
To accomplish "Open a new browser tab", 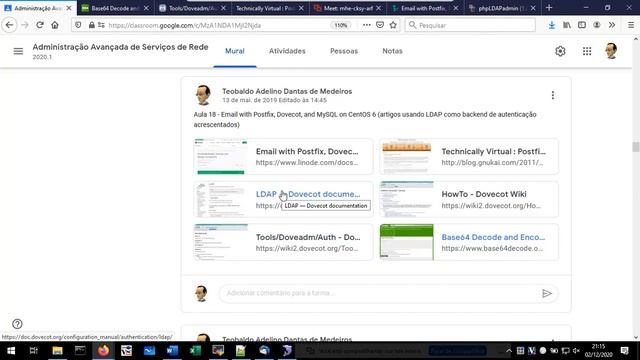I will click(x=549, y=8).
